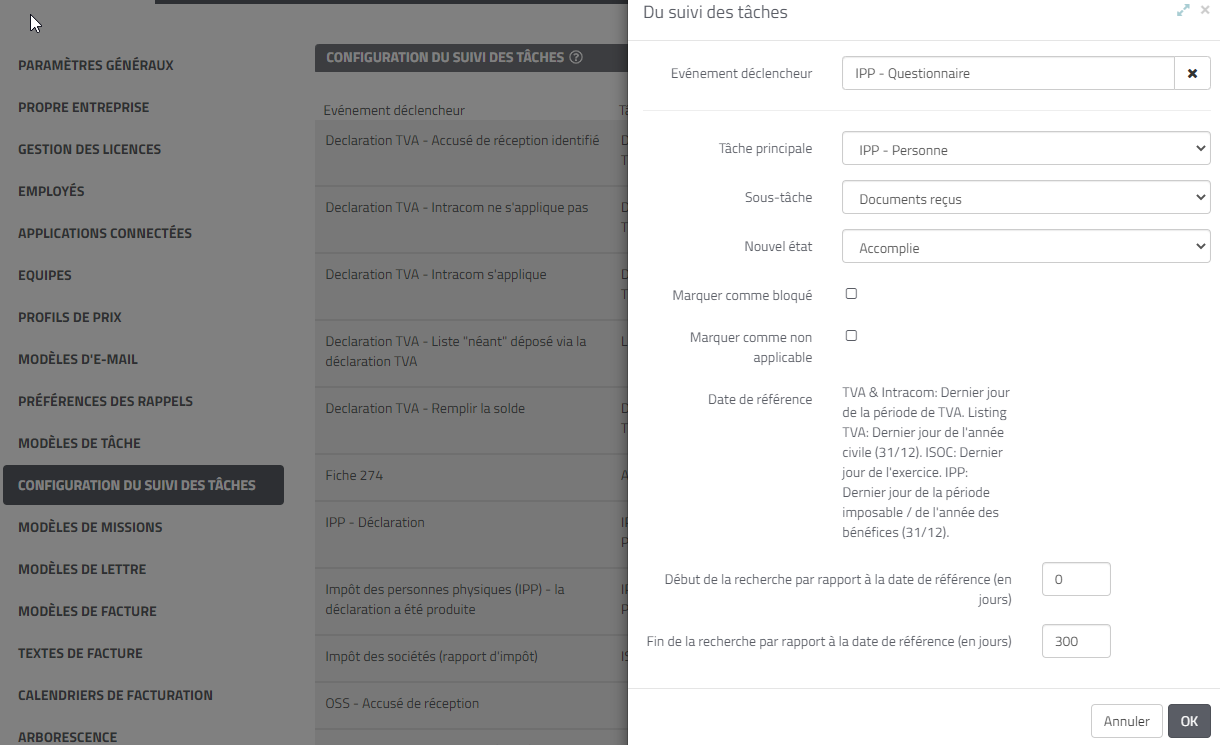Select the IPP - Déclaration row
Screen dimensions: 1220x745
tap(375, 522)
